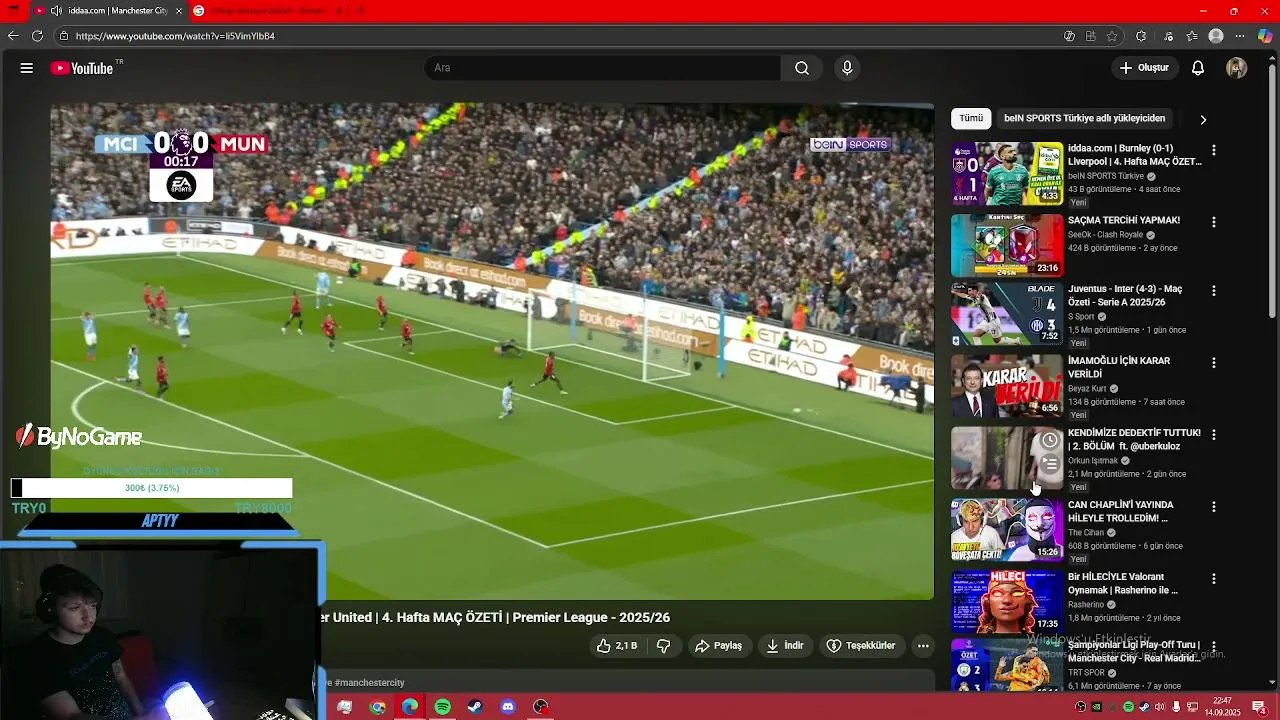The image size is (1280, 720).
Task: Download the video with İndir
Action: (785, 646)
